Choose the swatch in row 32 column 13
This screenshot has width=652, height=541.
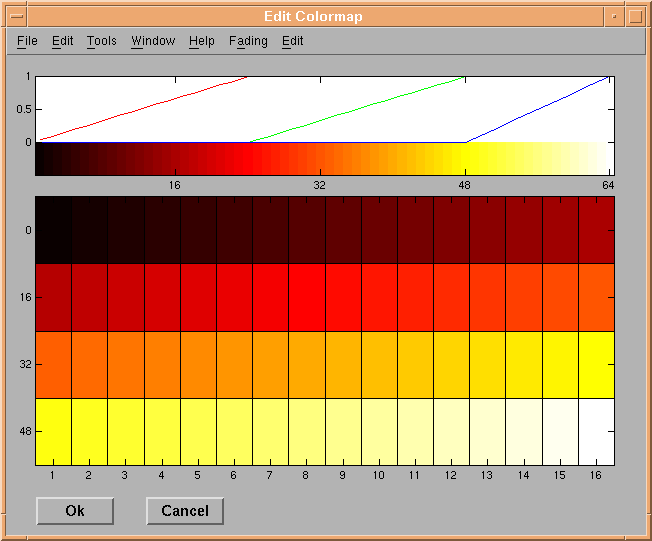(x=488, y=365)
